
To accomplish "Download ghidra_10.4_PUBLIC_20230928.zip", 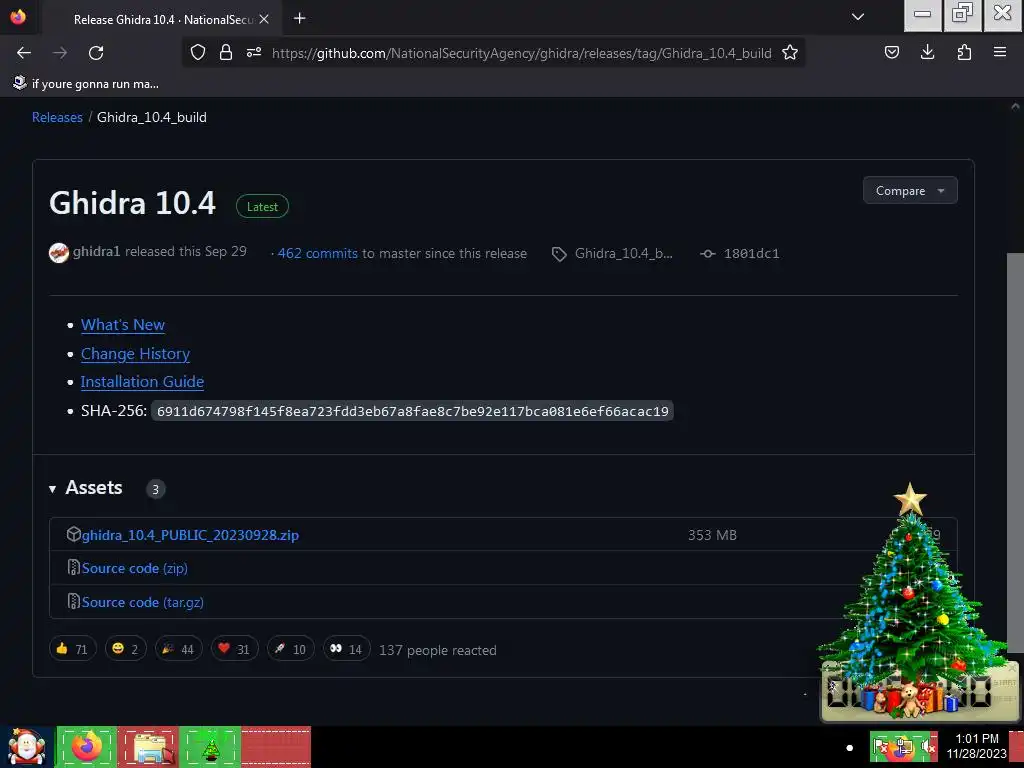I will click(190, 535).
